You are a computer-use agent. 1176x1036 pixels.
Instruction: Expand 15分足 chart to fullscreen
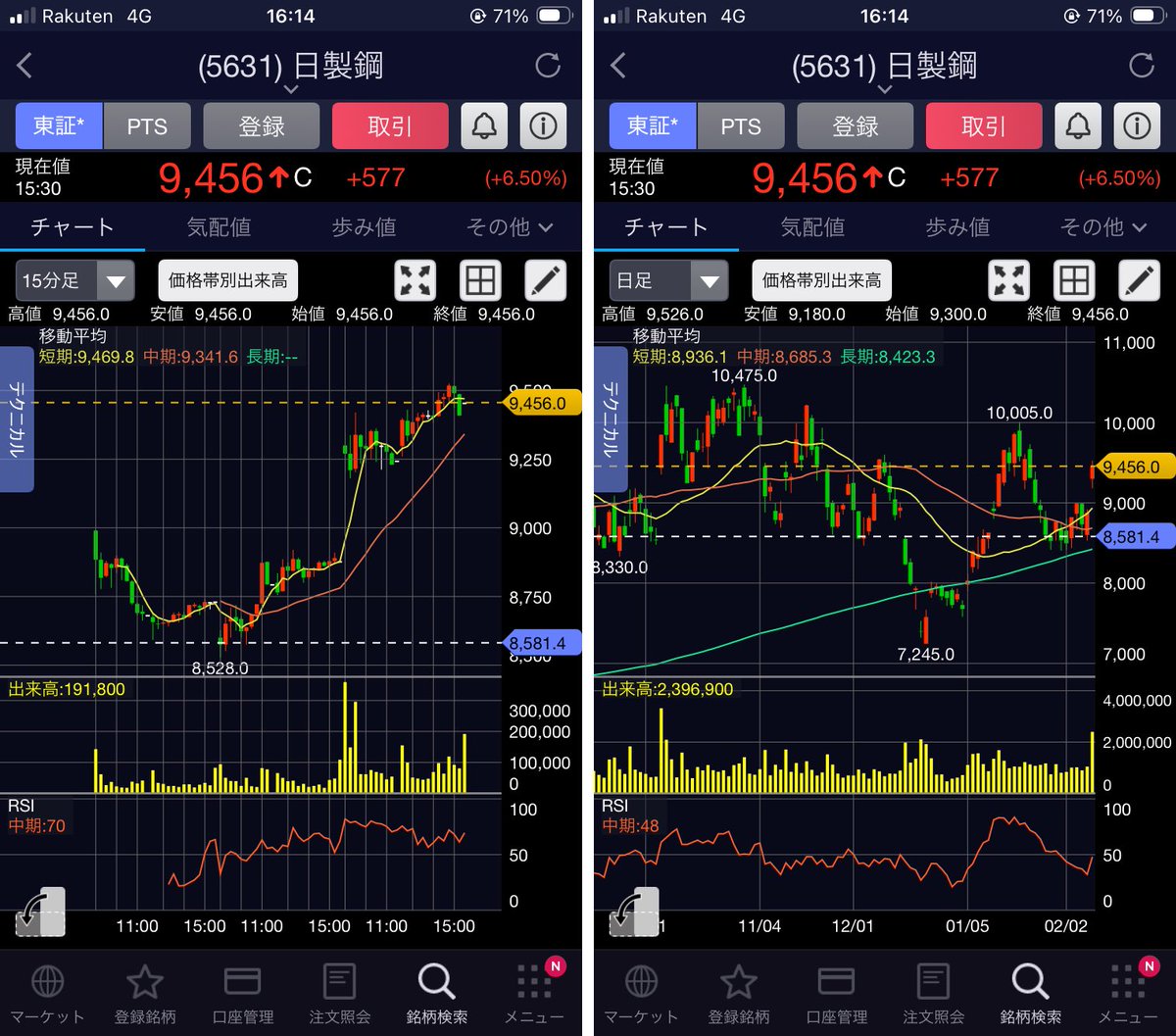coord(416,280)
